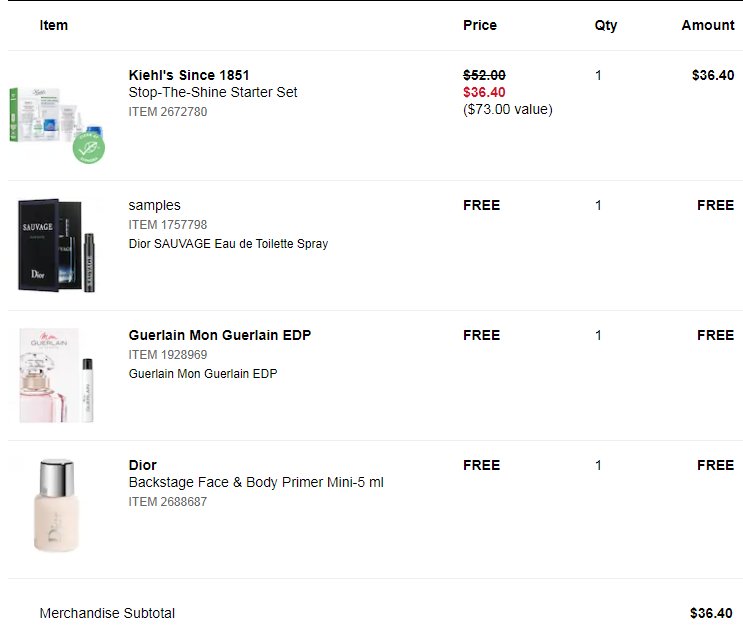The image size is (743, 630).
Task: Click the red $36.40 sale price
Action: [x=484, y=92]
